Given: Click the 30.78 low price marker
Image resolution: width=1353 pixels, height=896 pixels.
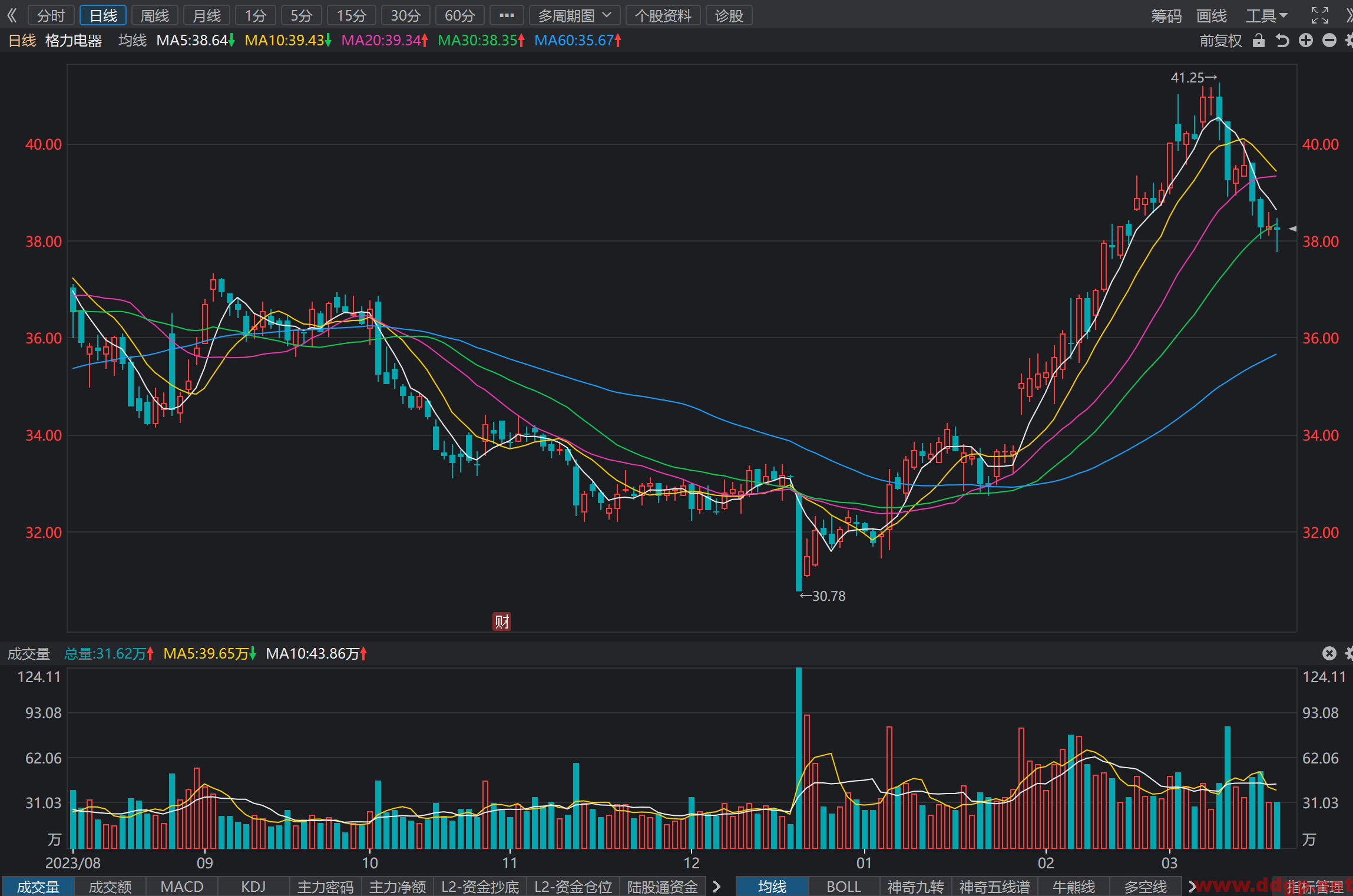Looking at the screenshot, I should click(822, 596).
